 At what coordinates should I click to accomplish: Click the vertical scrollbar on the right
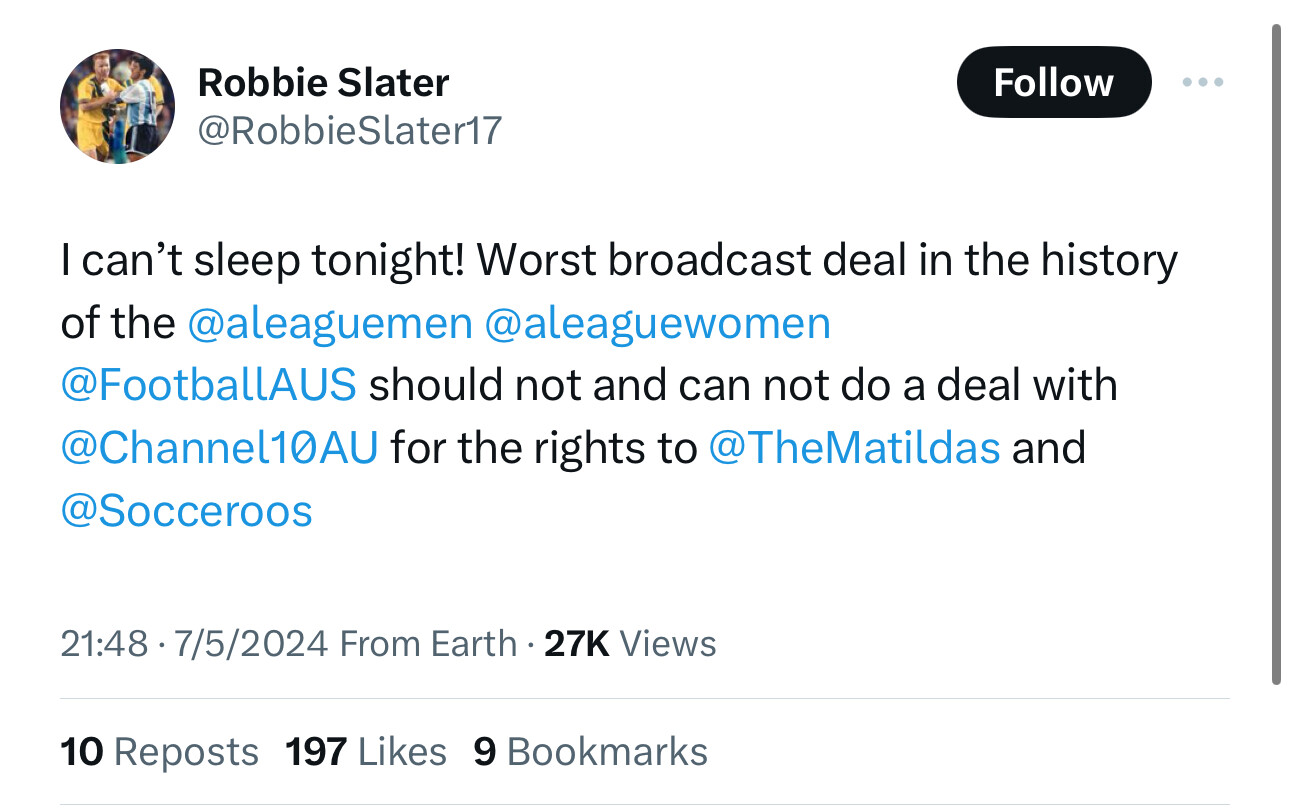coord(1275,350)
